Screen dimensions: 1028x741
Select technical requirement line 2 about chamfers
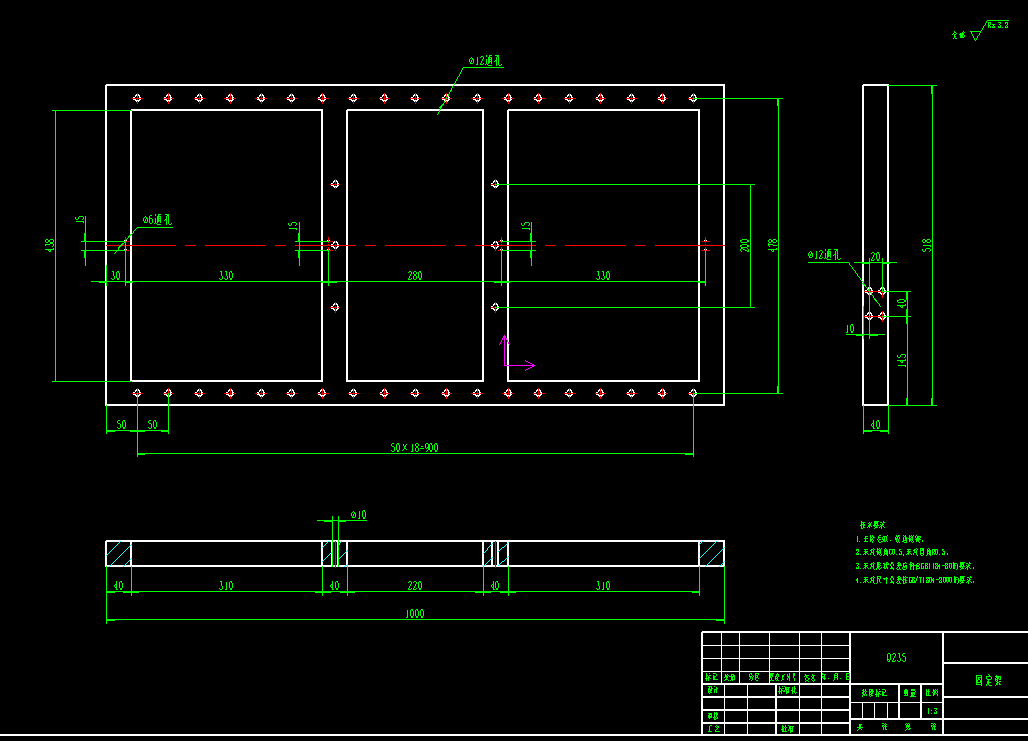click(902, 552)
